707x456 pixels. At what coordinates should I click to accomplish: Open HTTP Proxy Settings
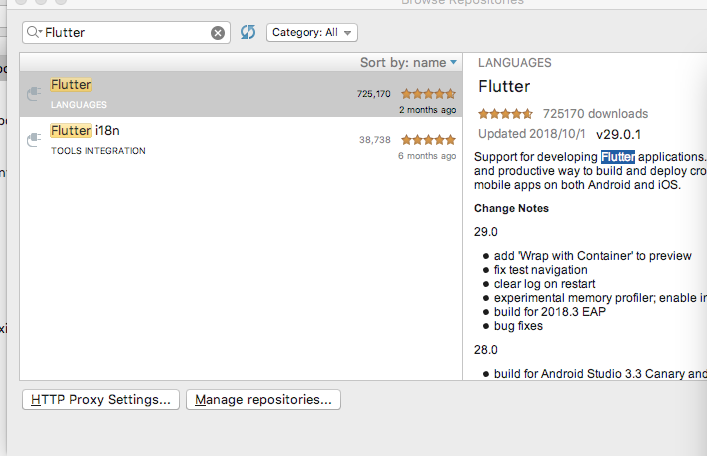point(101,400)
